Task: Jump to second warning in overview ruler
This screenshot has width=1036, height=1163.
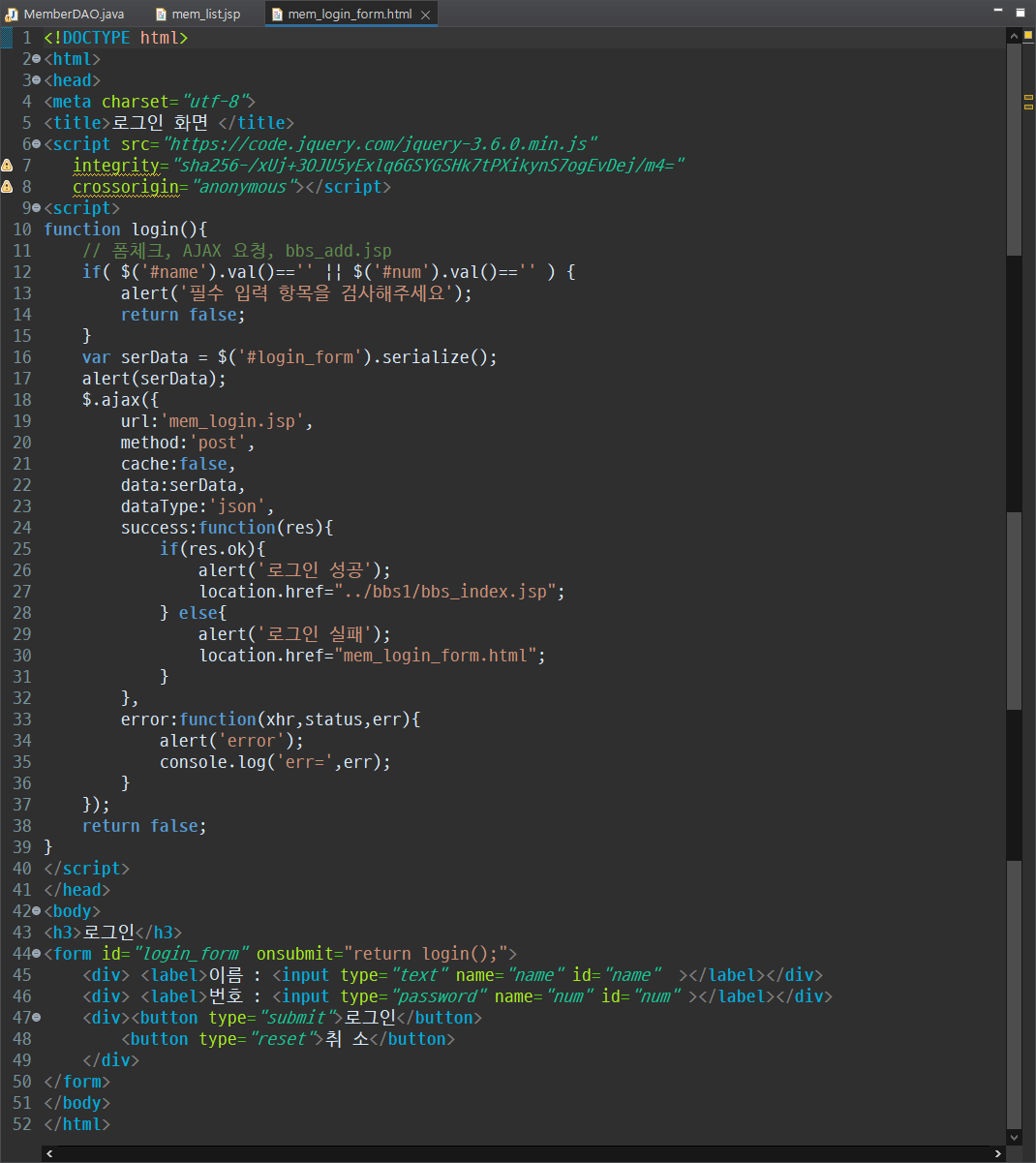Action: [x=1028, y=107]
